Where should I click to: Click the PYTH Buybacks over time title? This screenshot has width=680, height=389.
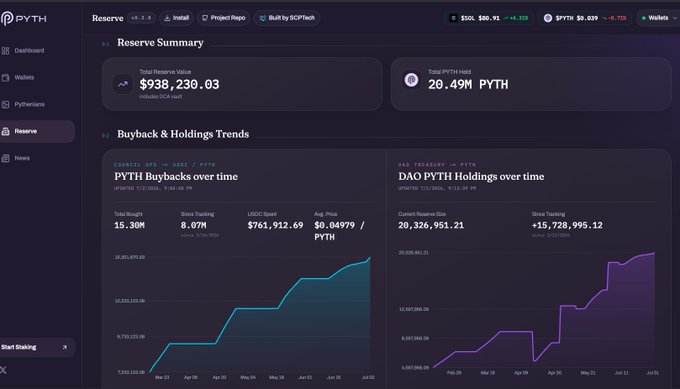point(176,177)
